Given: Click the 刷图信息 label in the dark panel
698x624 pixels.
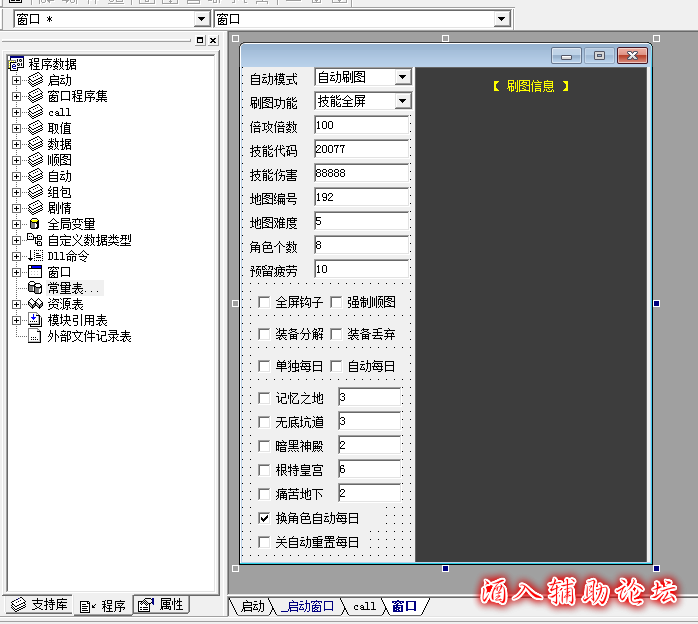Looking at the screenshot, I should (x=531, y=86).
